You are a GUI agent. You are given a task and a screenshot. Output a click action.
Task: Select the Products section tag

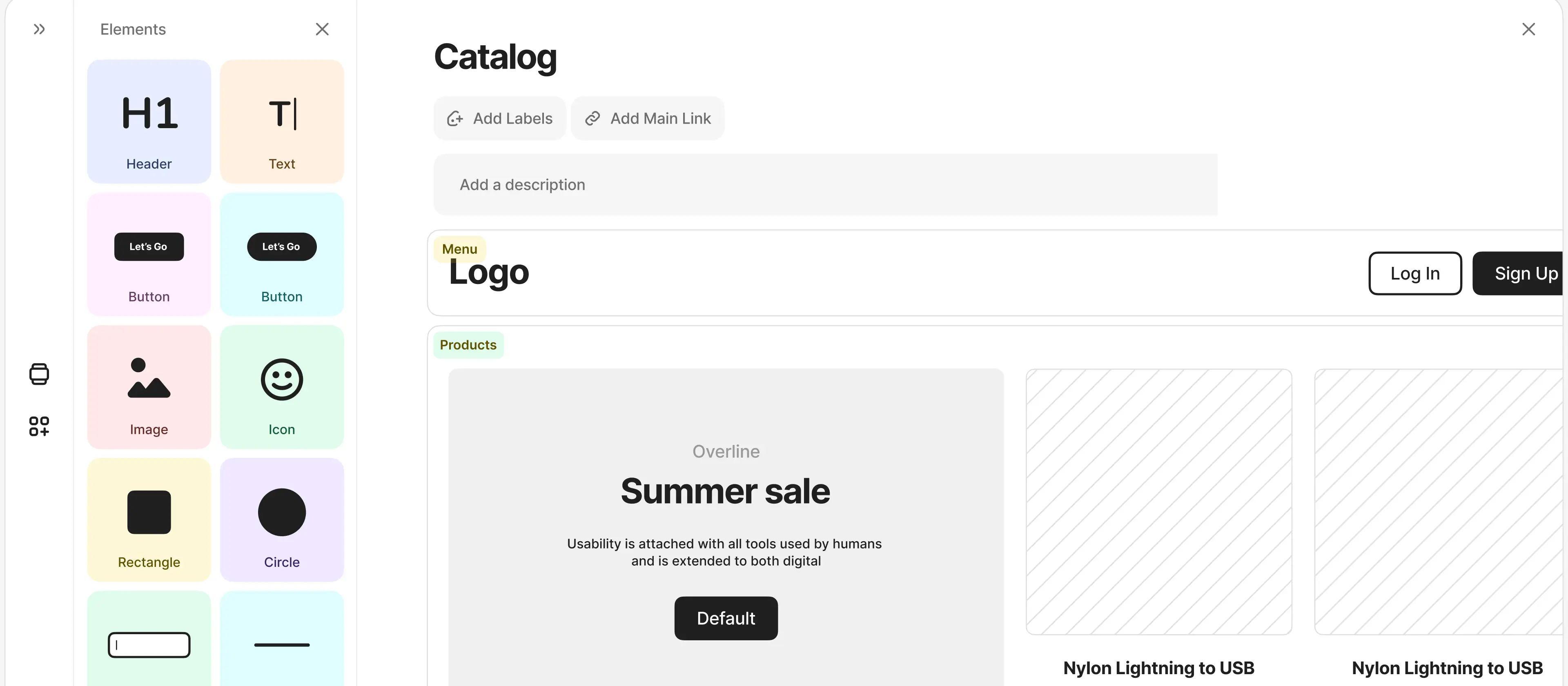468,344
